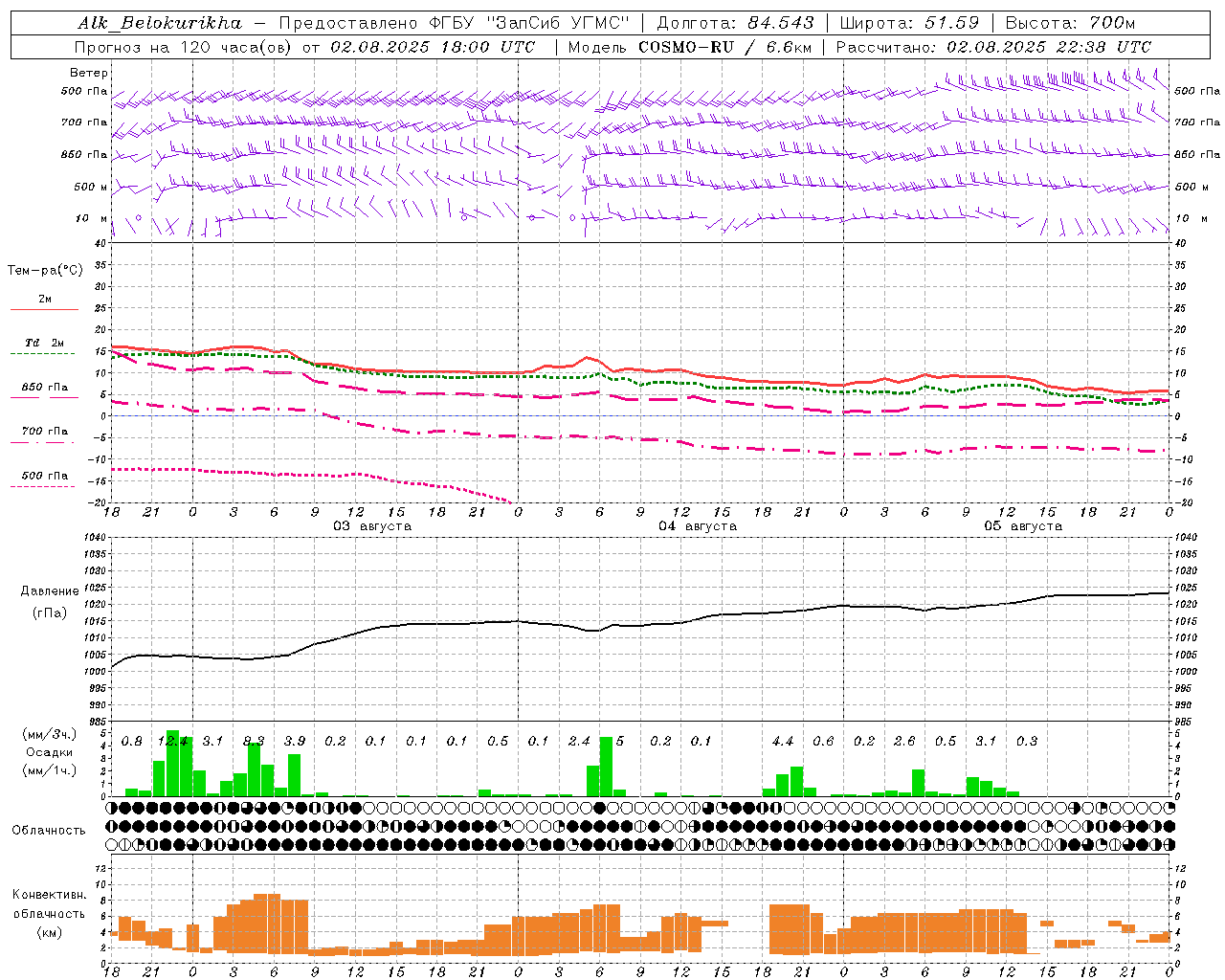Click the 4.4 precipitation total value
The height and width of the screenshot is (980, 1225).
[783, 741]
